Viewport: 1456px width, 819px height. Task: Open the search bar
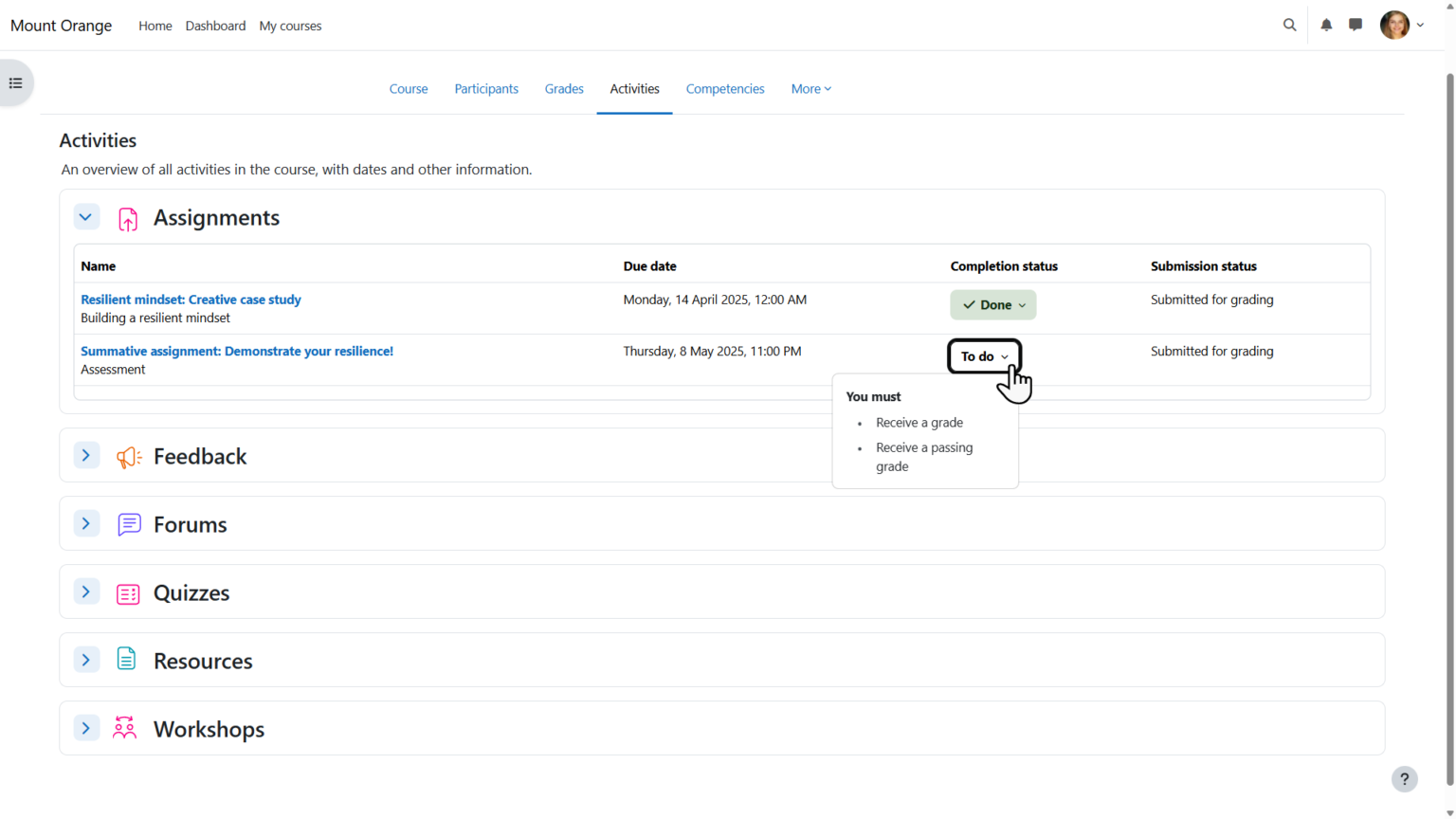pyautogui.click(x=1289, y=25)
